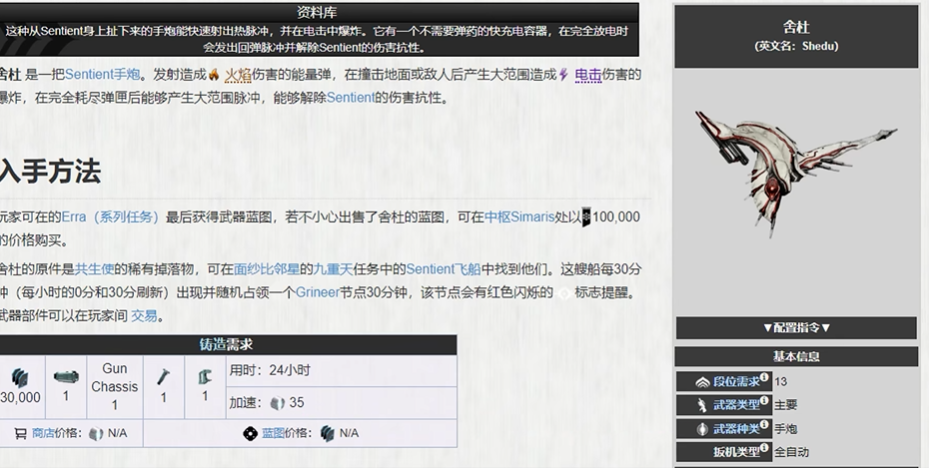
Task: Open the 蓝图 link in price row
Action: coord(273,433)
